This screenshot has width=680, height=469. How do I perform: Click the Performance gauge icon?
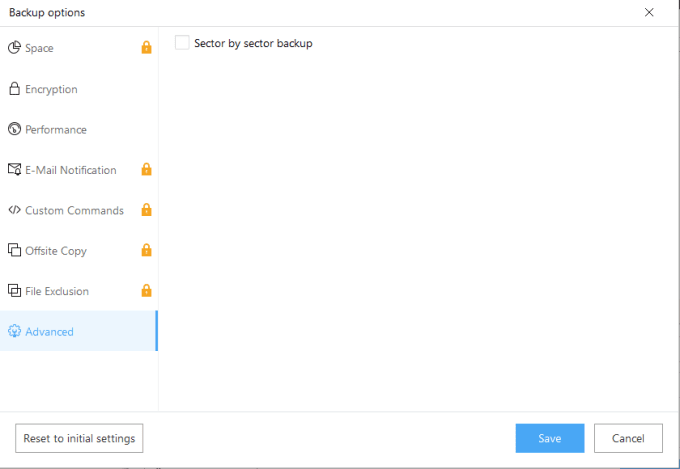click(x=15, y=129)
